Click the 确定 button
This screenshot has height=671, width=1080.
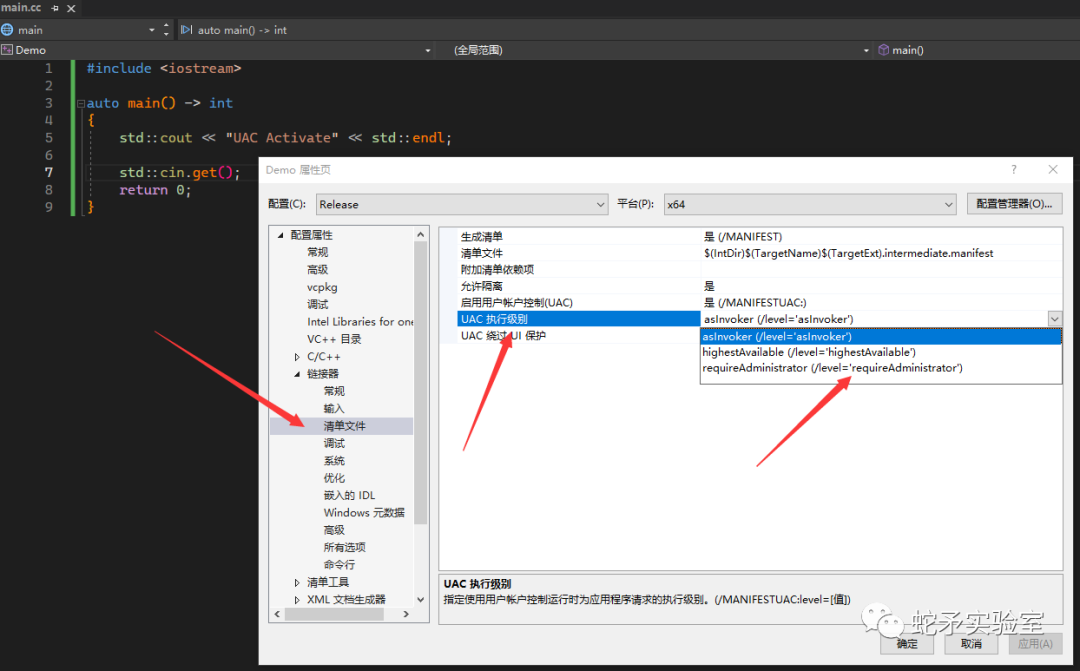click(x=907, y=643)
